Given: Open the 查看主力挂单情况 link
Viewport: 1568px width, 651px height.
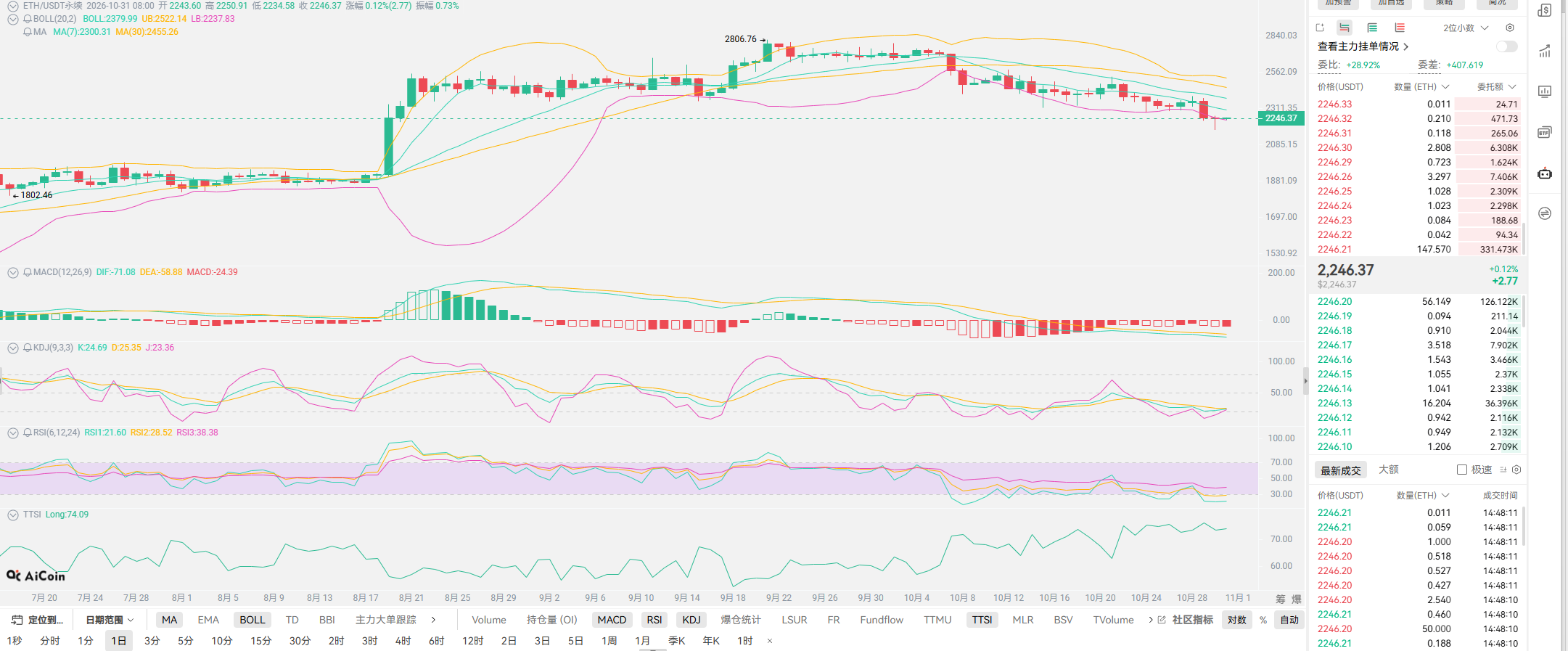Looking at the screenshot, I should coord(1363,46).
